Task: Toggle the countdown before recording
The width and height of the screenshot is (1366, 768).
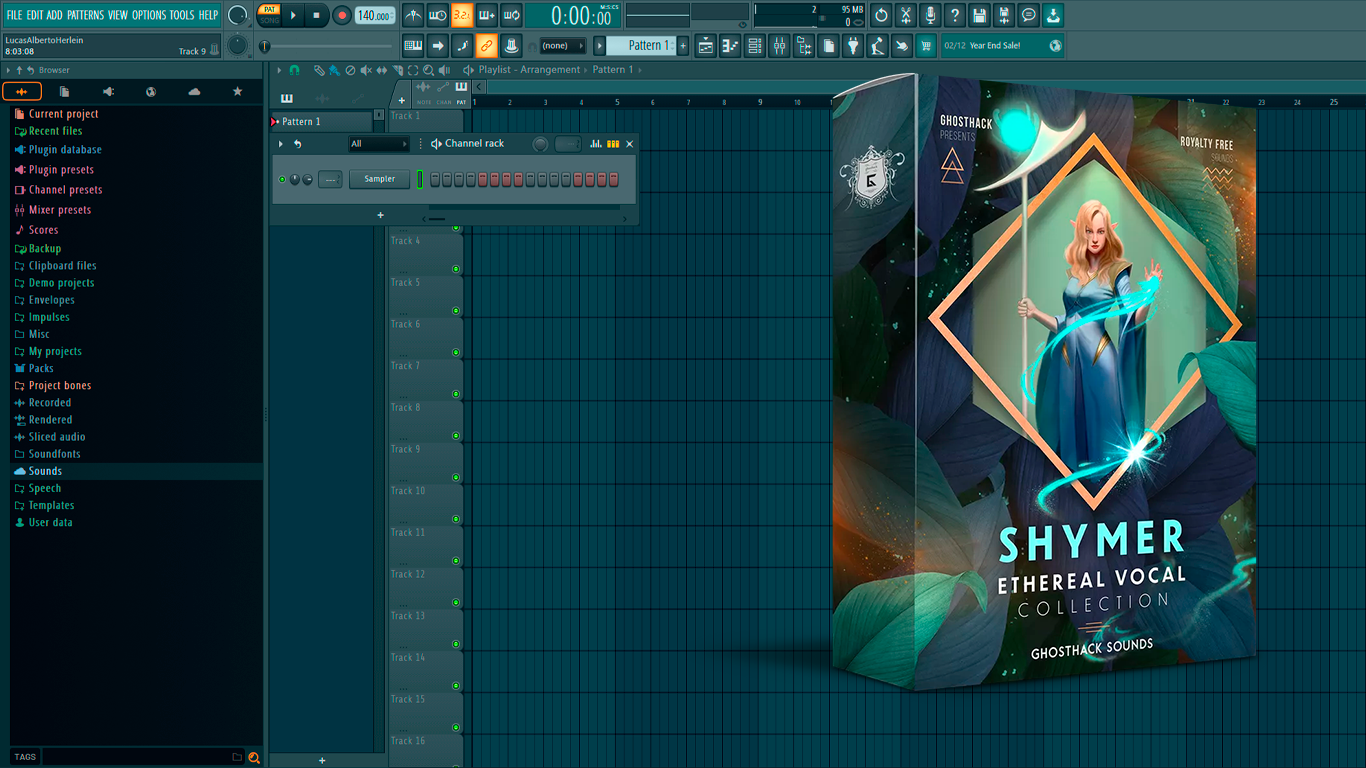Action: tap(462, 15)
